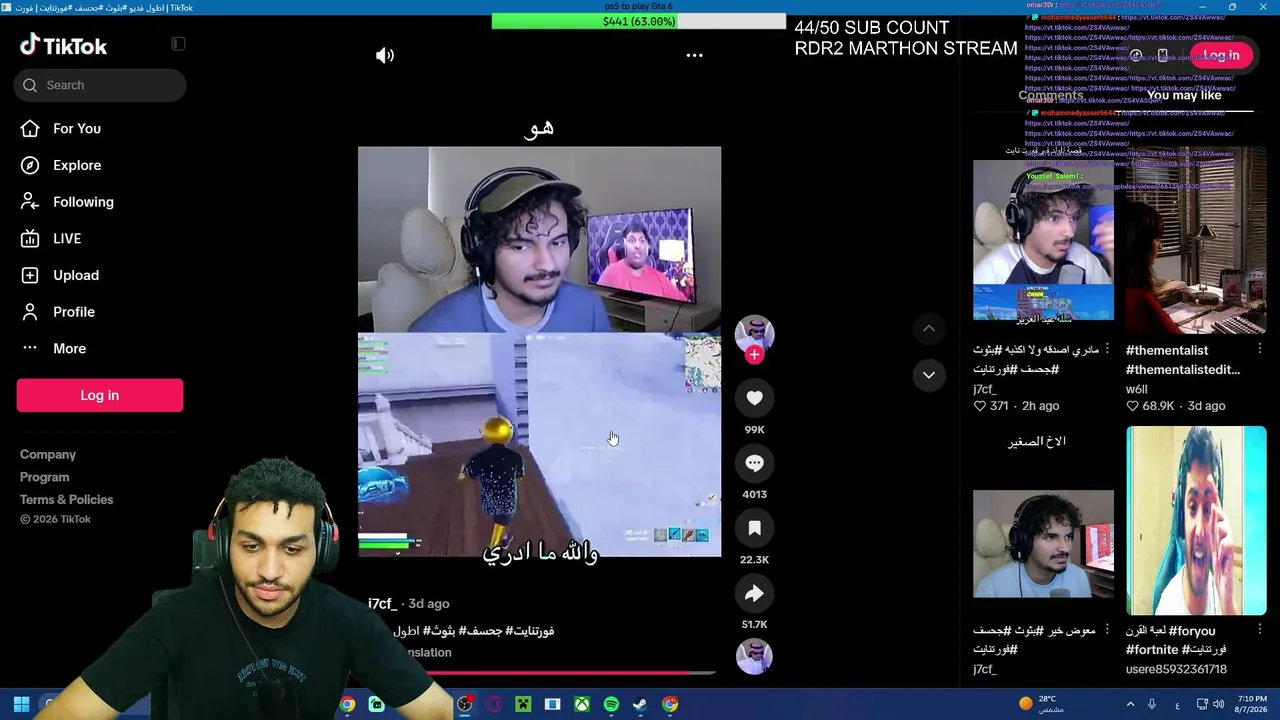Expand the More menu in the sidebar
This screenshot has width=1280, height=720.
[x=55, y=348]
